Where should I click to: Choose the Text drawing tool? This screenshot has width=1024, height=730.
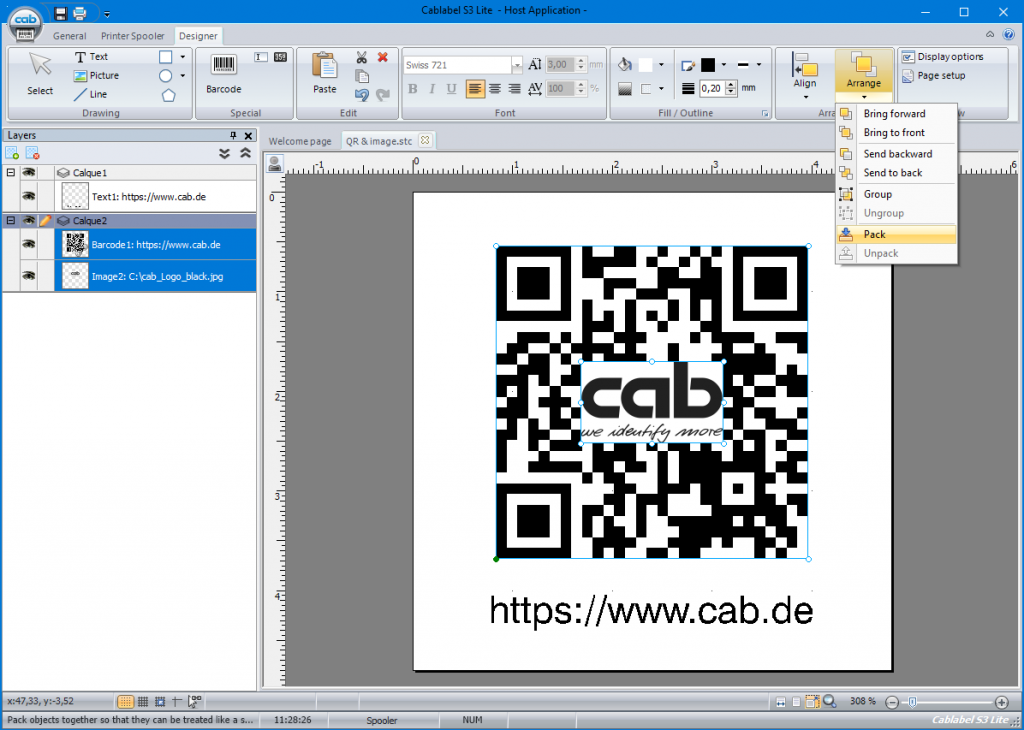pyautogui.click(x=91, y=57)
